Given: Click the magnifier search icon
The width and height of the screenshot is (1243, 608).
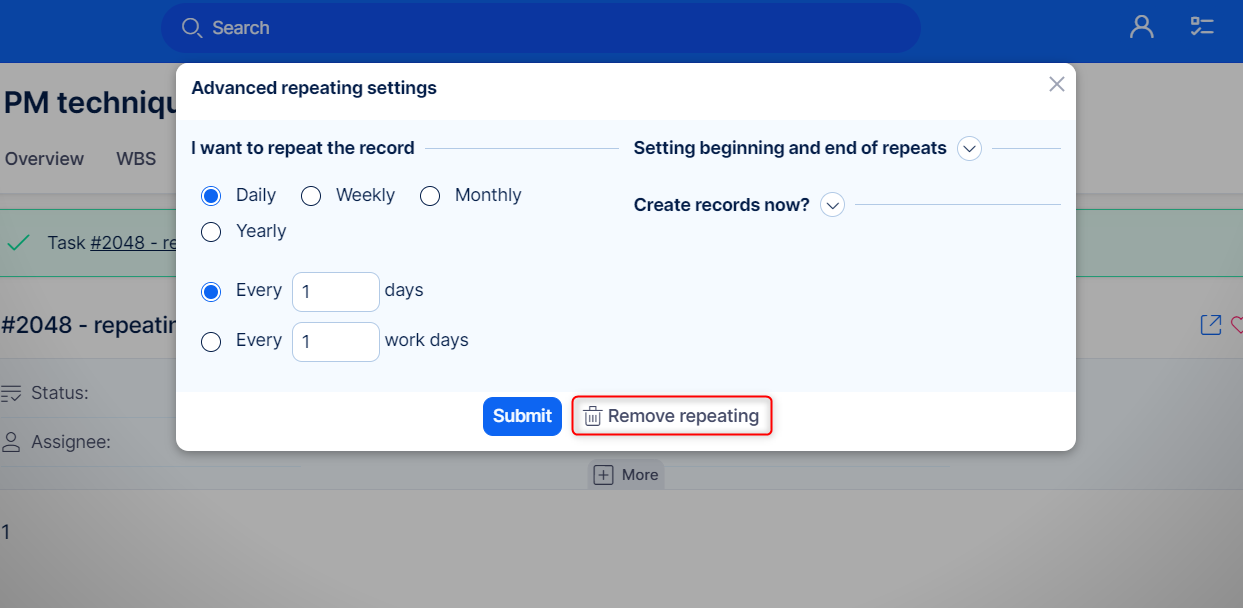Looking at the screenshot, I should (191, 28).
